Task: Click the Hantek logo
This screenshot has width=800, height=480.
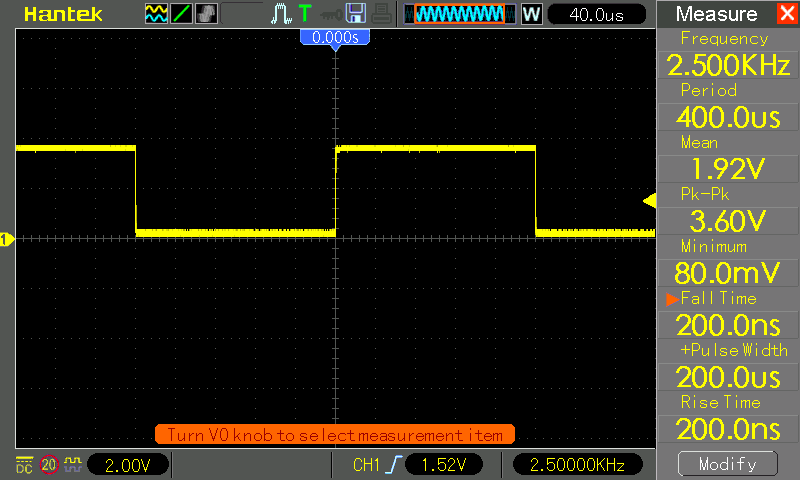Action: tap(63, 14)
